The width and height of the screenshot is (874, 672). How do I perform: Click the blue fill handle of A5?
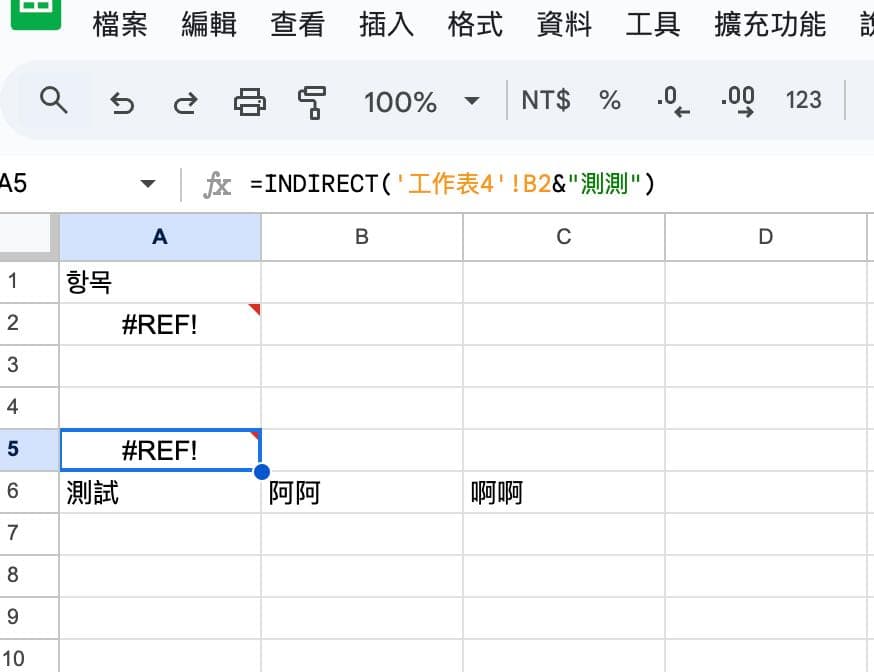click(x=261, y=471)
